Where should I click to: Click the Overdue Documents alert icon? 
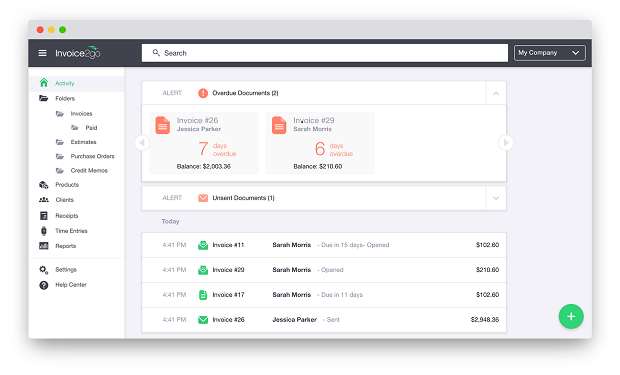203,93
